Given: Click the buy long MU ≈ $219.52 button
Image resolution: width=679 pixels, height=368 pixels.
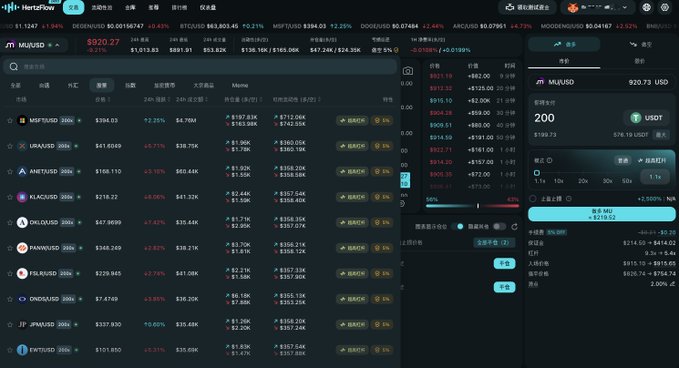Looking at the screenshot, I should click(x=602, y=214).
